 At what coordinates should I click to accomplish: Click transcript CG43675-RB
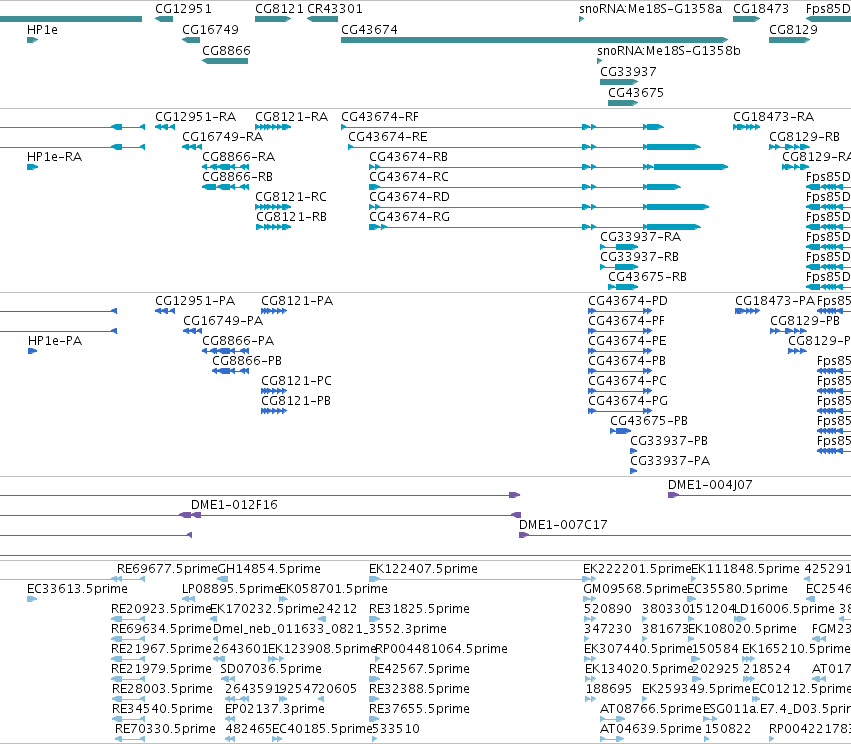[623, 287]
